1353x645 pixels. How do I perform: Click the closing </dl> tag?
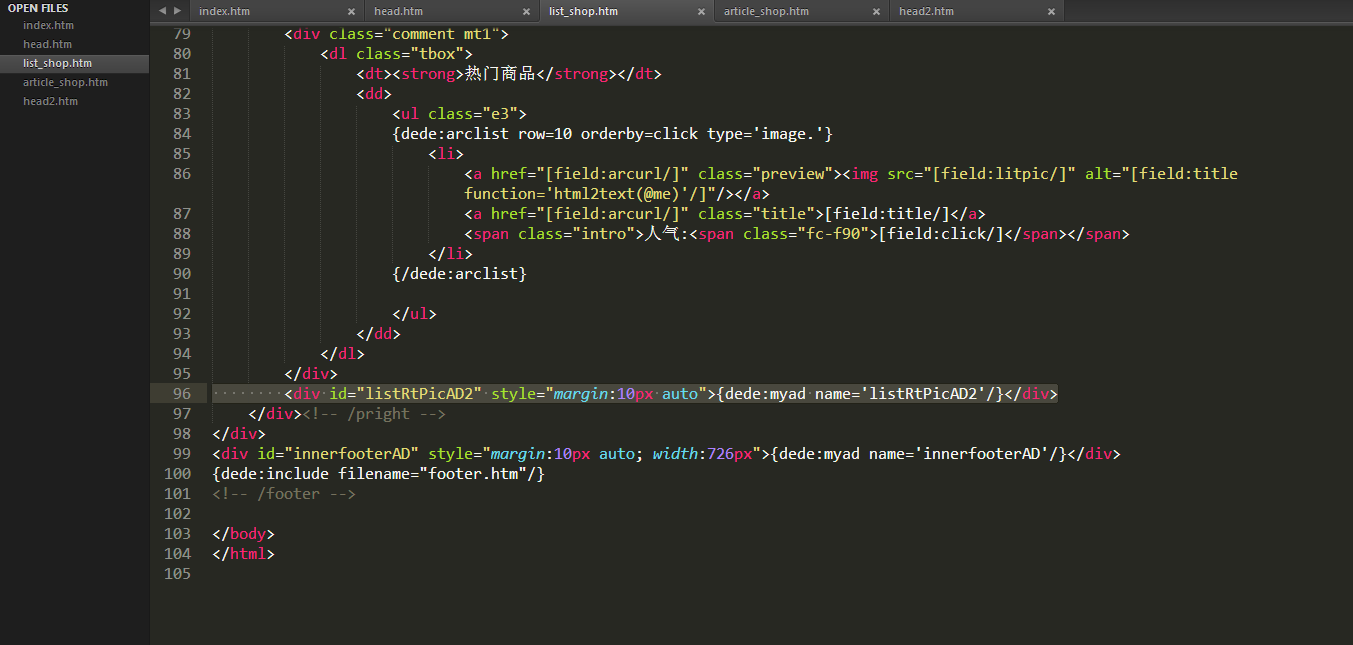(343, 354)
